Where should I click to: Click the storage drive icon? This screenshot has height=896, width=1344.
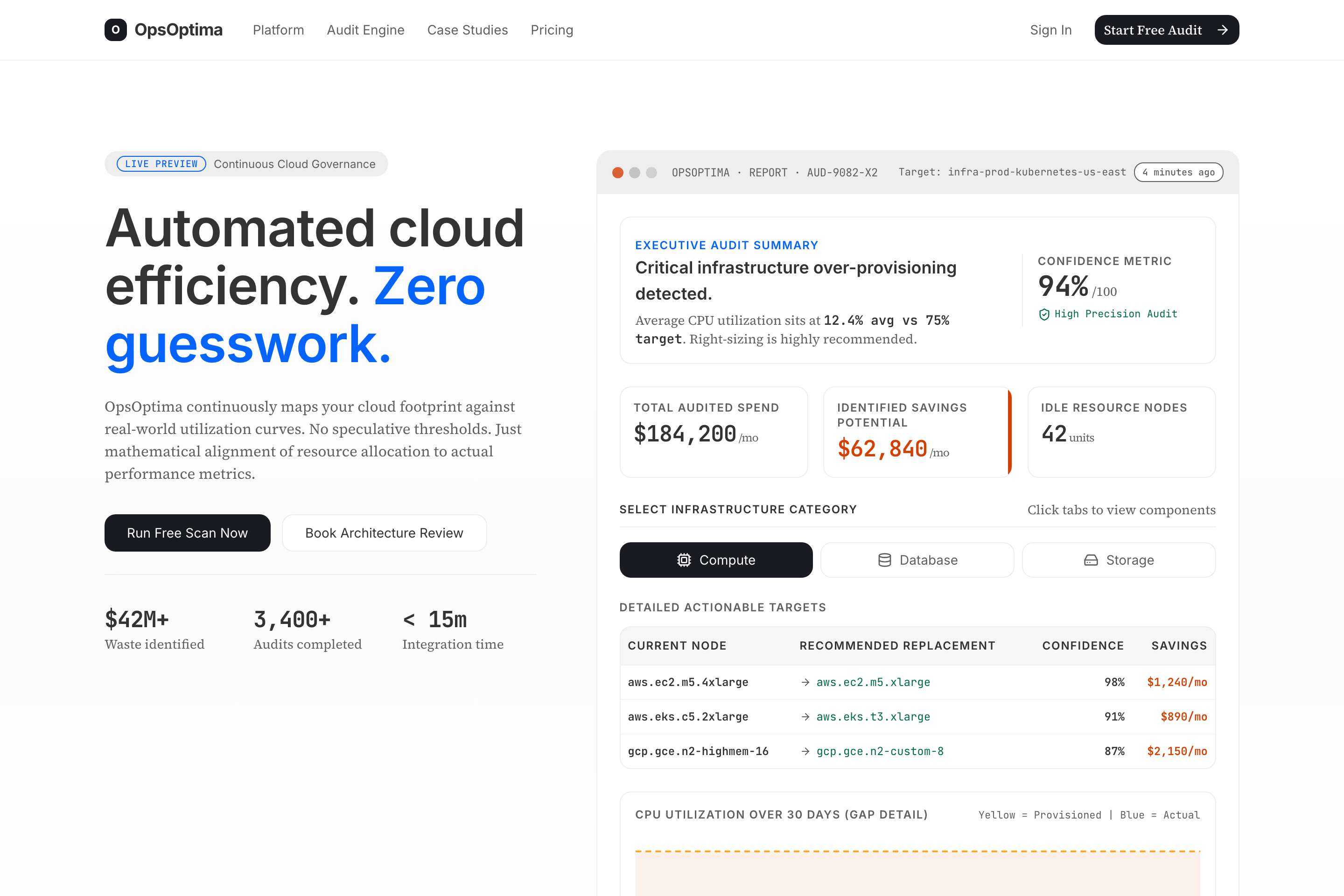pos(1091,560)
